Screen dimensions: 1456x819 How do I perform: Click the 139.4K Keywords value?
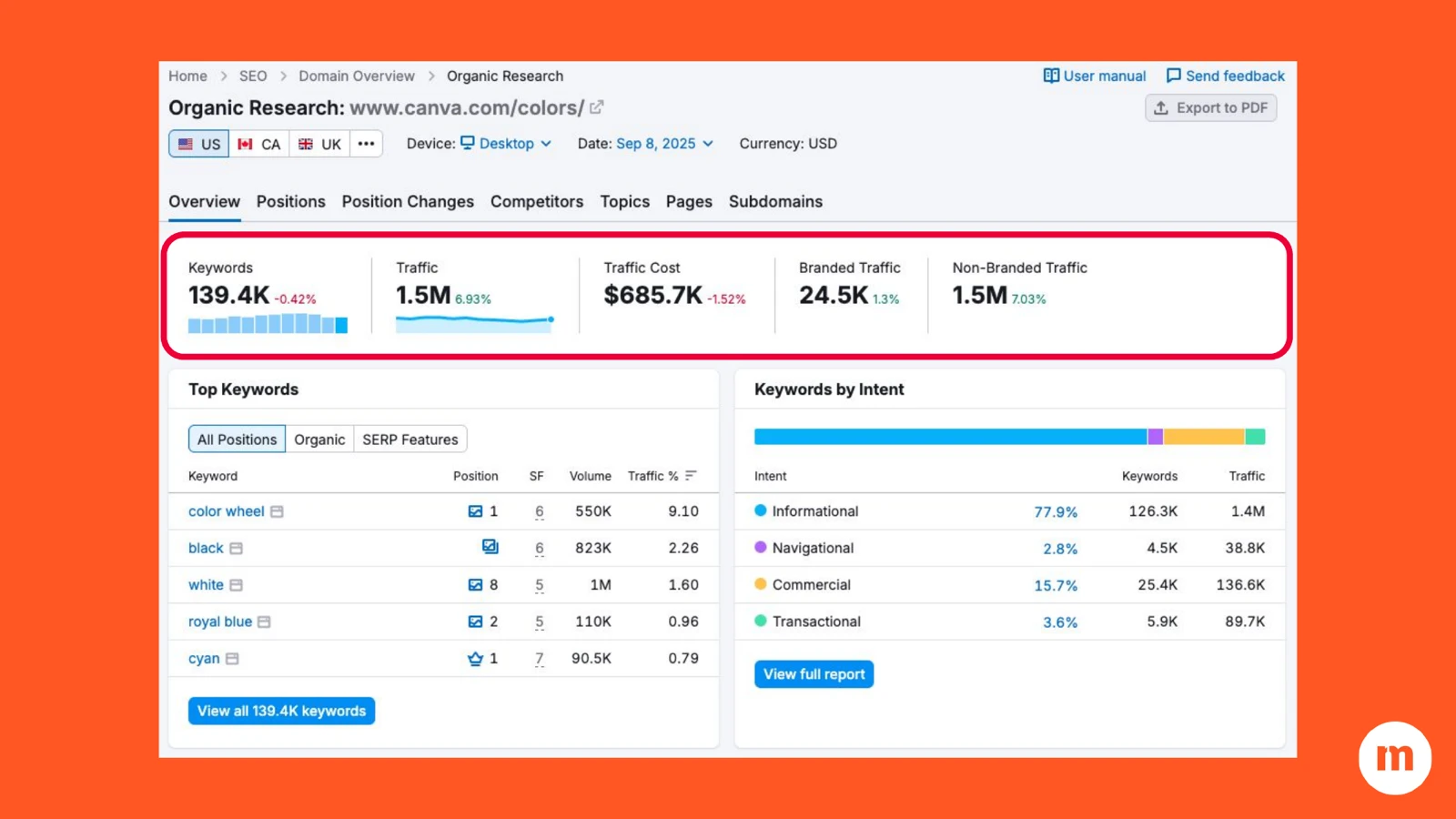coord(228,296)
